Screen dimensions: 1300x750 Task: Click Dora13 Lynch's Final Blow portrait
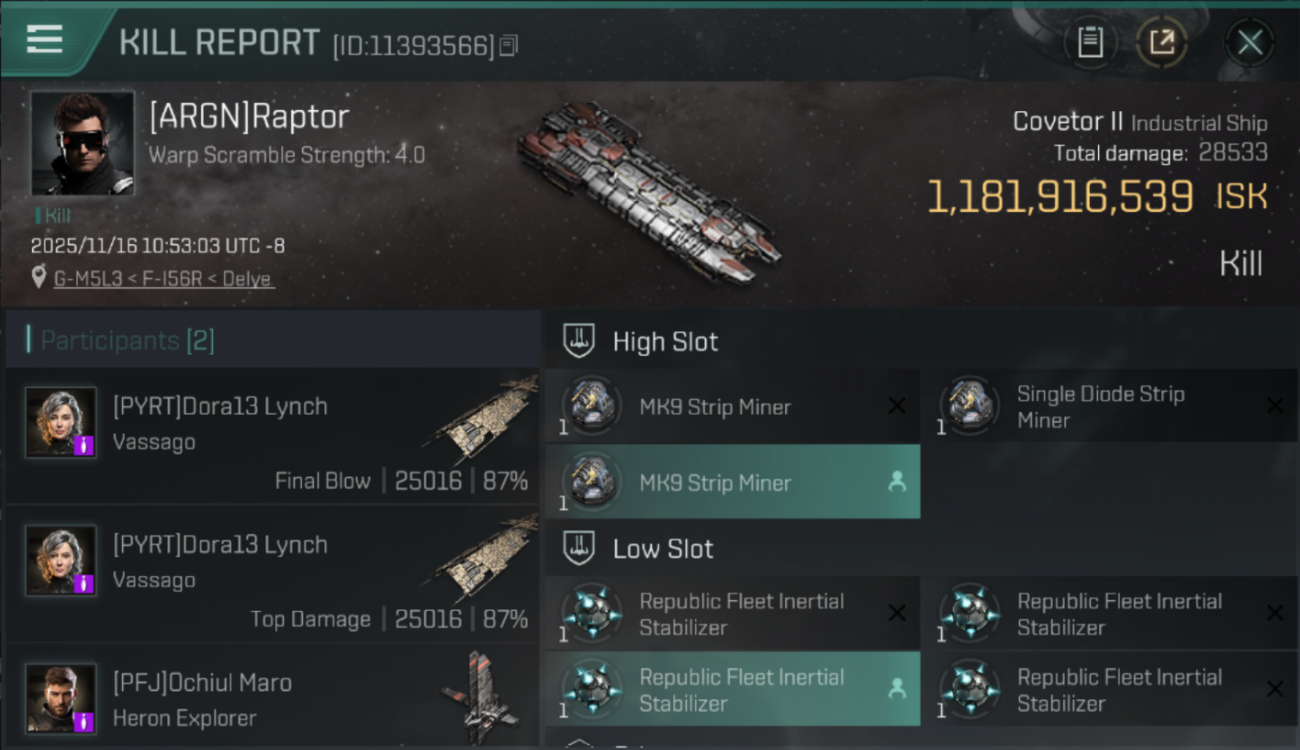(x=61, y=422)
